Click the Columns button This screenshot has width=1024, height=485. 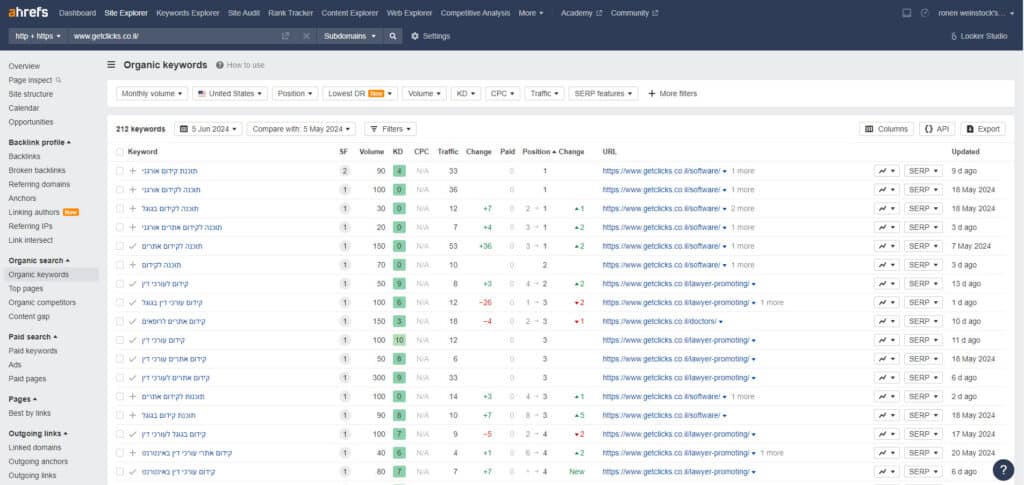tap(886, 129)
